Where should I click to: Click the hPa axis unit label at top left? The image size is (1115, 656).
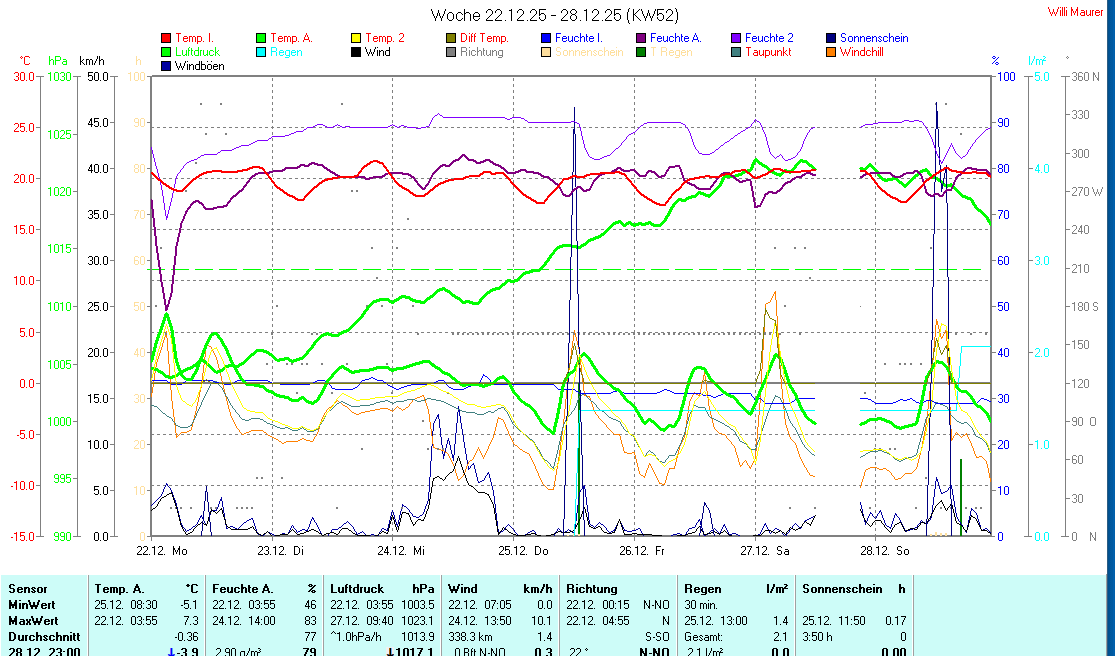tap(58, 61)
